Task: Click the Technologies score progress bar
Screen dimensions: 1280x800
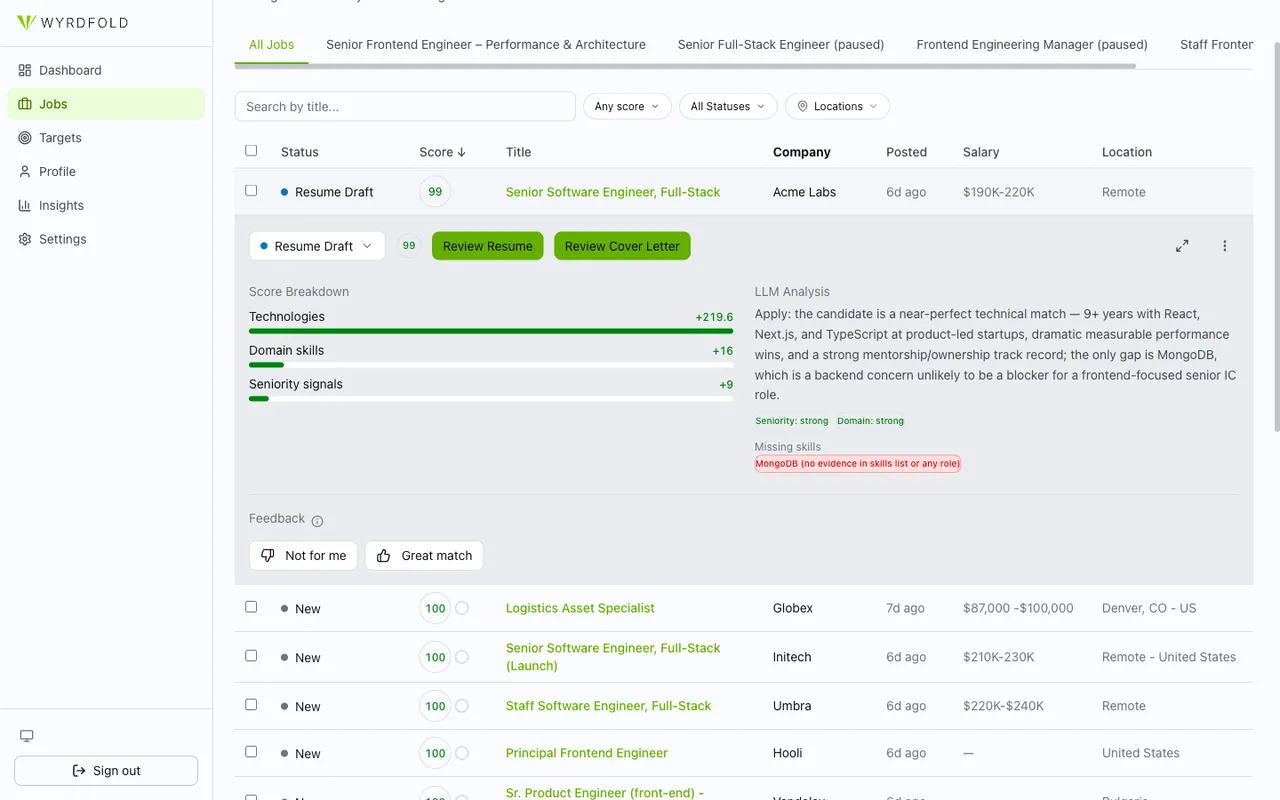Action: (491, 331)
